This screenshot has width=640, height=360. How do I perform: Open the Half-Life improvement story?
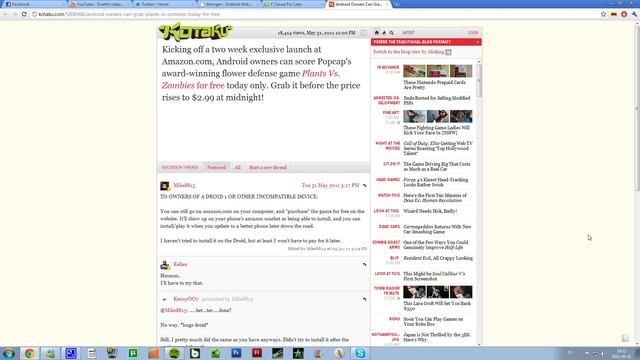[x=436, y=245]
